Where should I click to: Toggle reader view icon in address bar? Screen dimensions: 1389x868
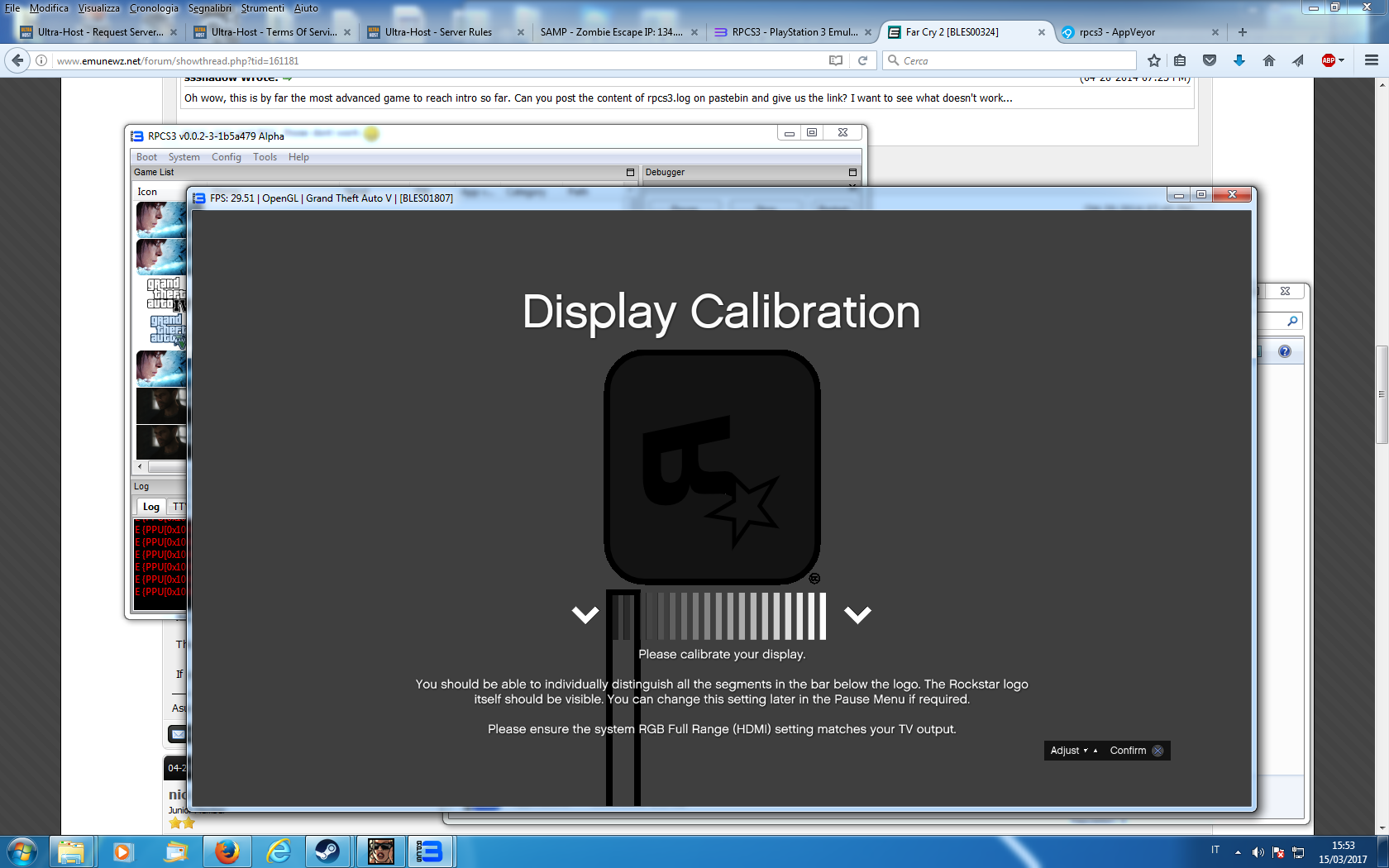click(x=836, y=60)
